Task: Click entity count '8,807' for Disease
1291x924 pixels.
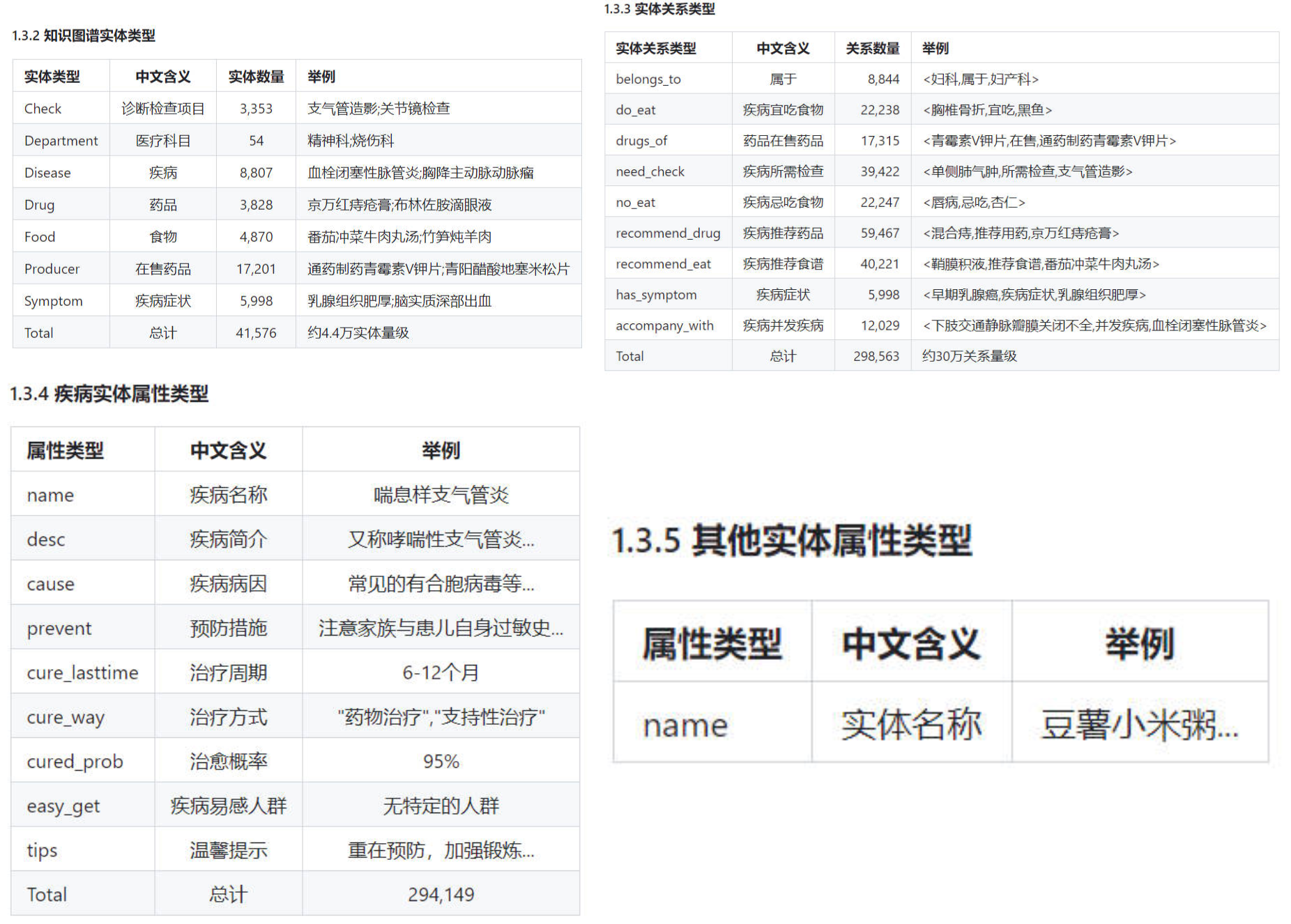Action: 257,173
